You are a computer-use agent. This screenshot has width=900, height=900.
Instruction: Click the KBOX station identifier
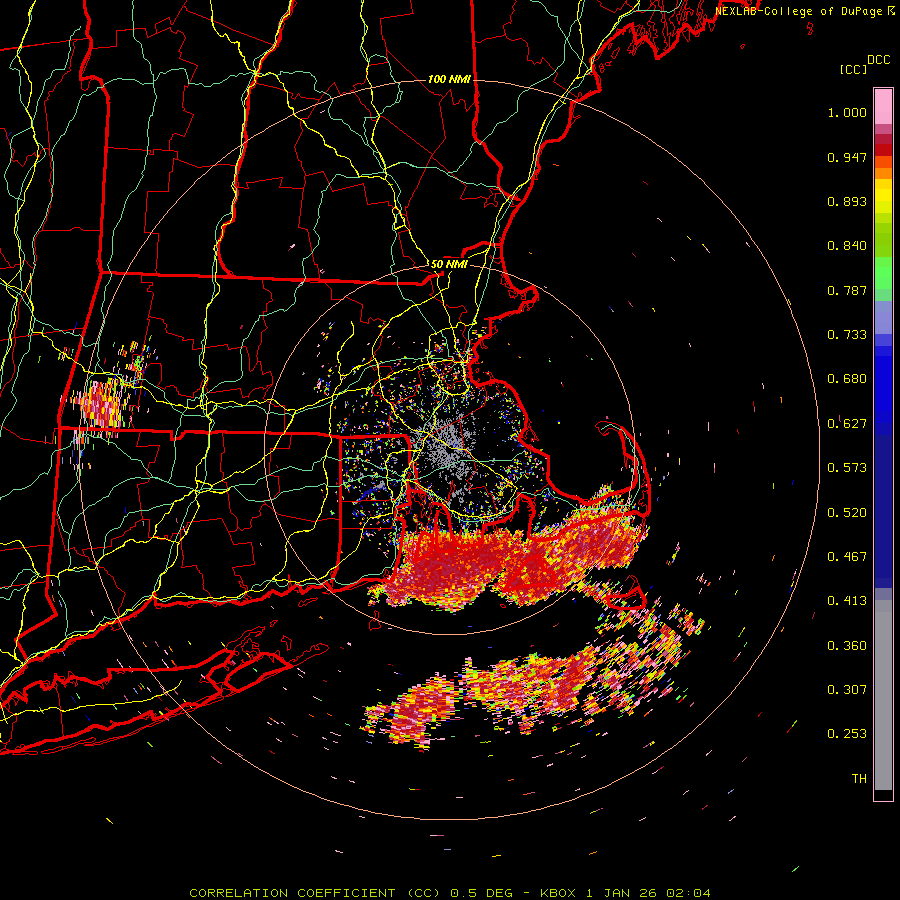tap(557, 893)
